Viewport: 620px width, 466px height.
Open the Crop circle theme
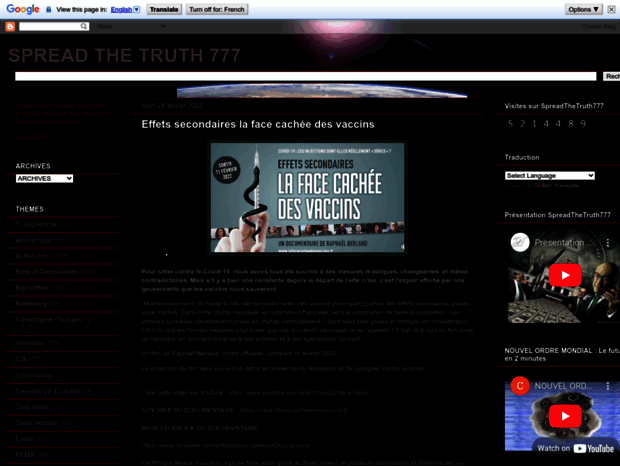point(32,407)
